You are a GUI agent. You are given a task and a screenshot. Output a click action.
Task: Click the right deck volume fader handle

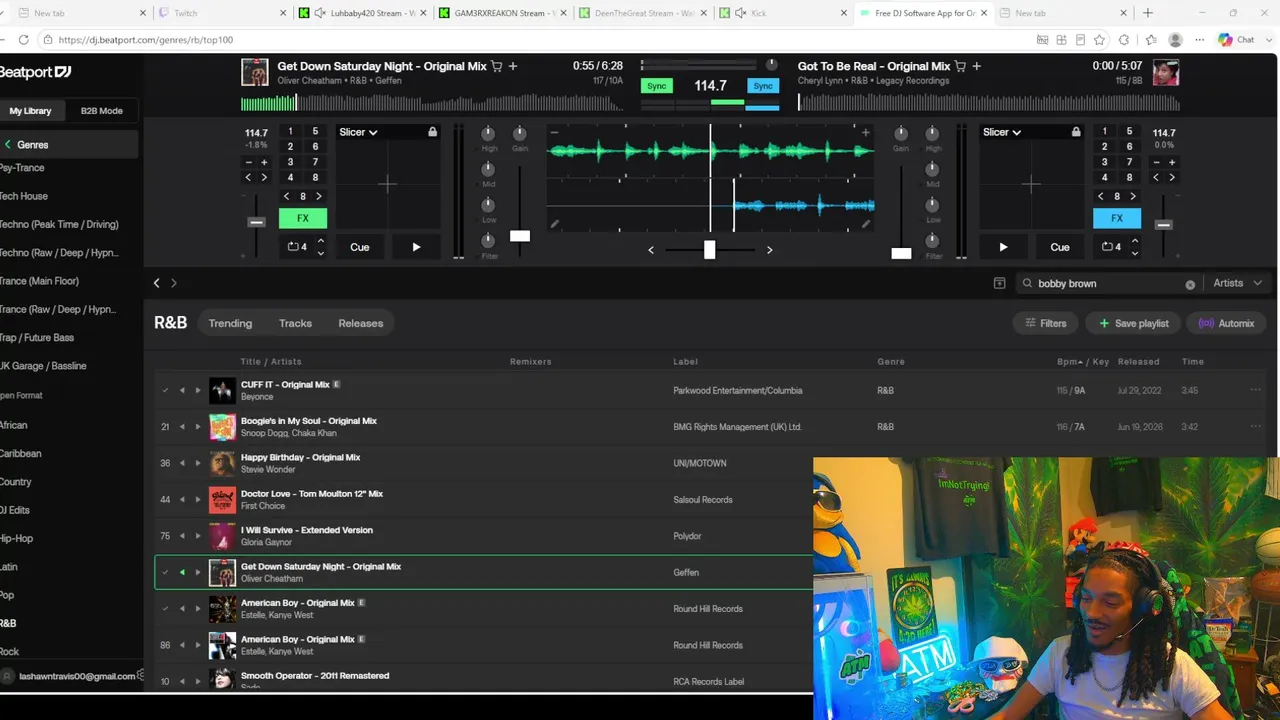(x=901, y=253)
